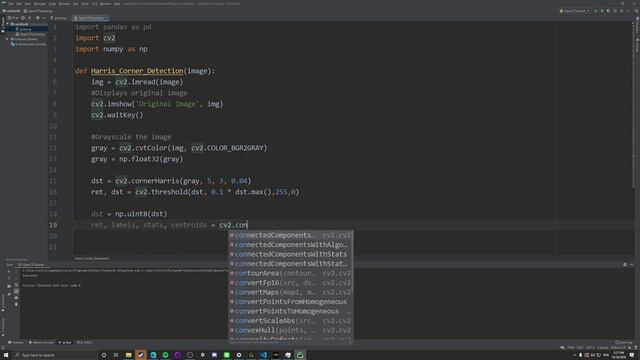The height and width of the screenshot is (360, 640).
Task: Open OpenCVTutorial.py in the project tree
Action: point(30,34)
